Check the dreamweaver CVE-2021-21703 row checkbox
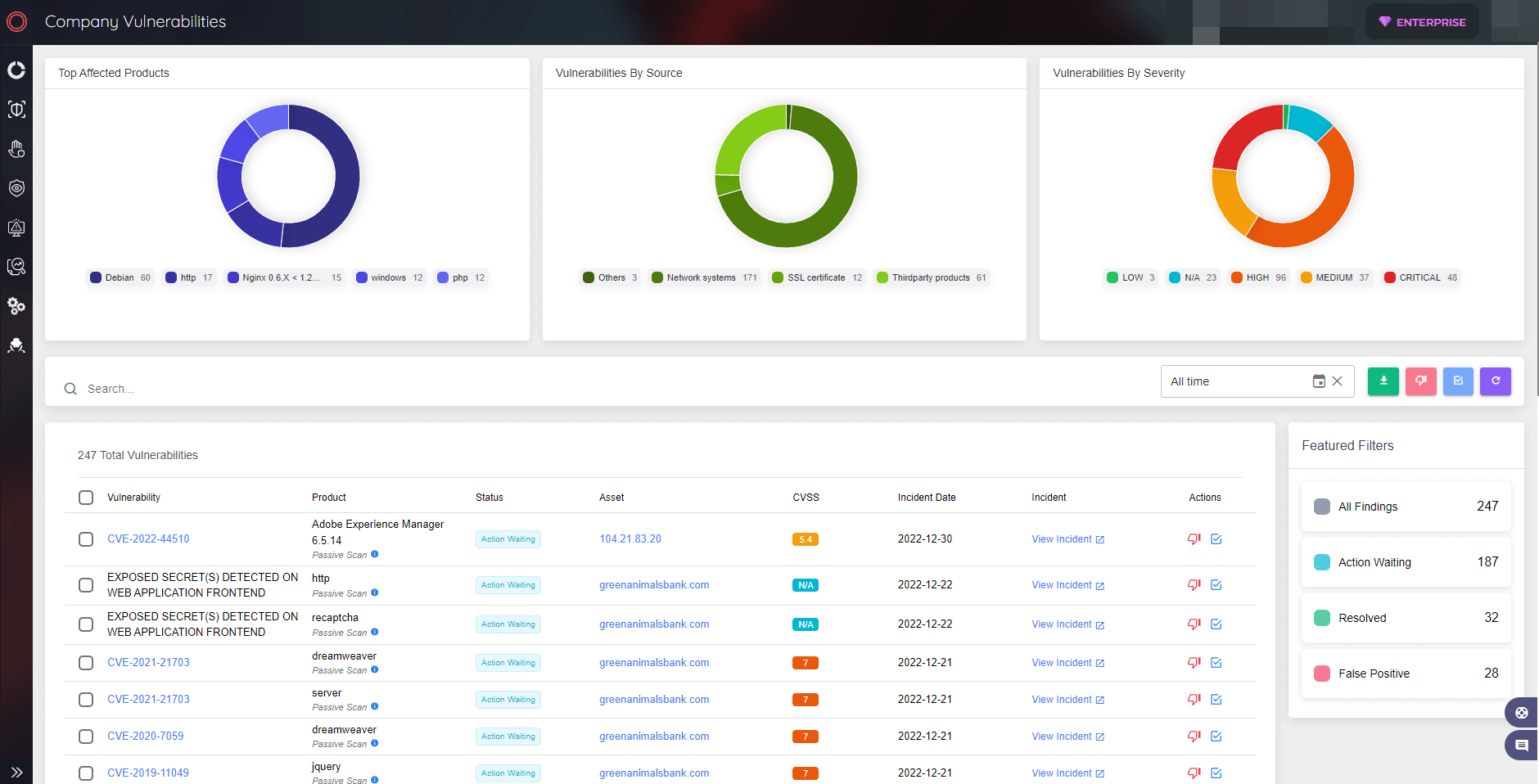Viewport: 1539px width, 784px height. tap(86, 663)
